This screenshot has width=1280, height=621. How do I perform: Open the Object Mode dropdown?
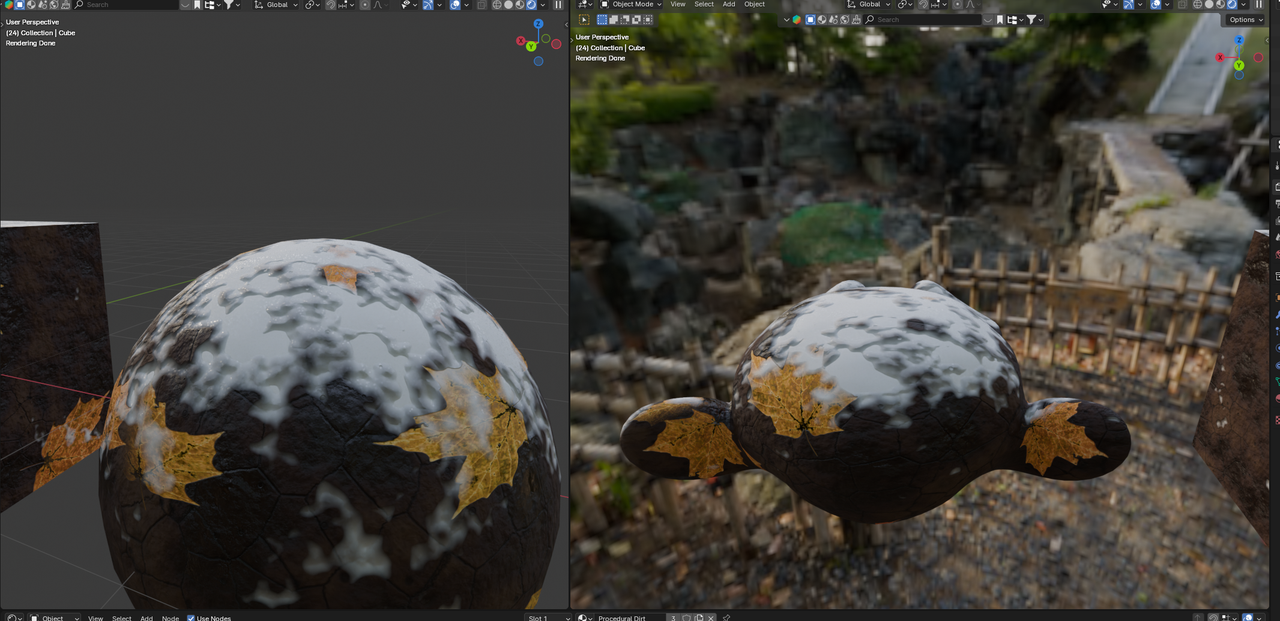click(631, 5)
